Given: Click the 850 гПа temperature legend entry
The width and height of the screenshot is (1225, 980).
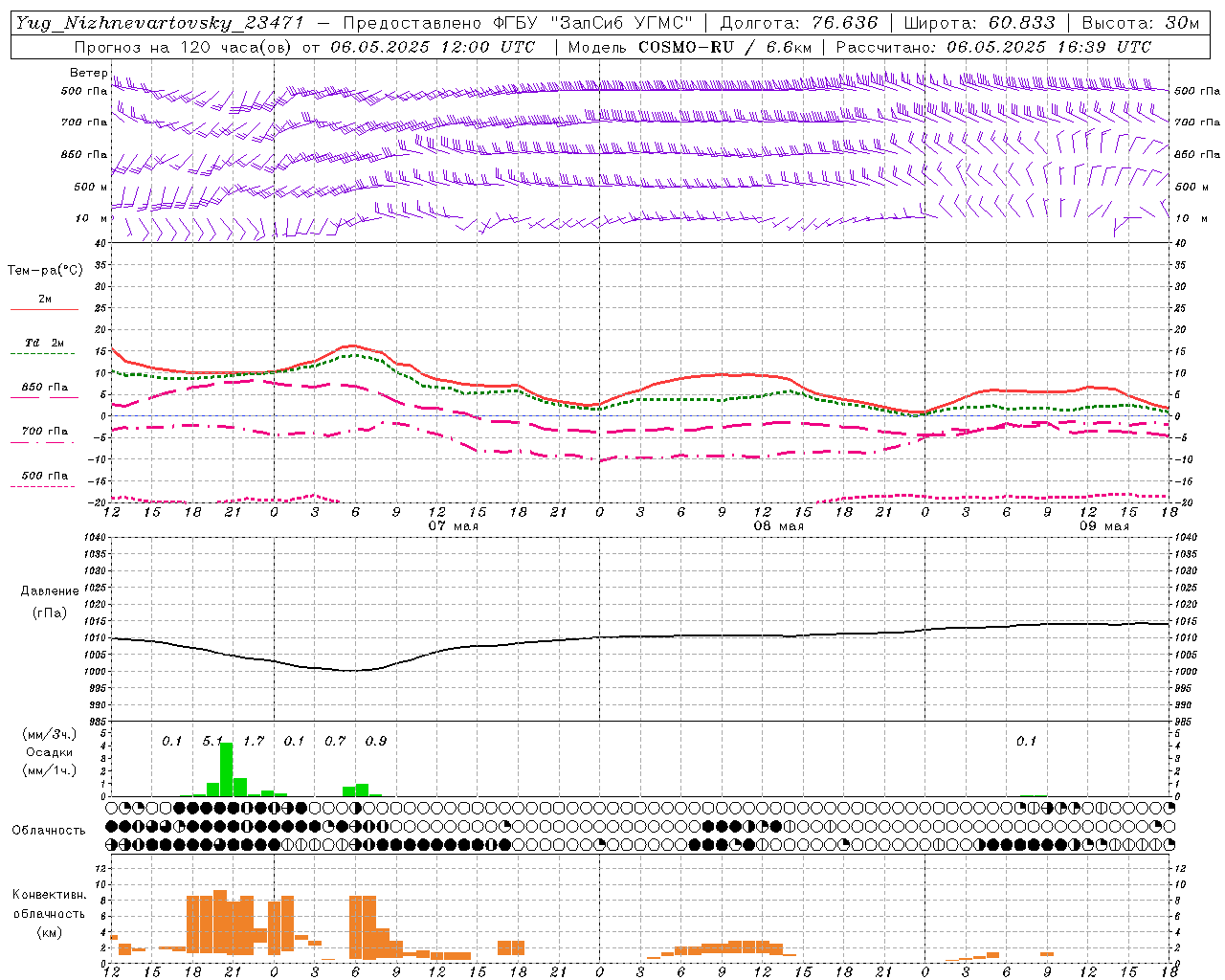Looking at the screenshot, I should (45, 388).
